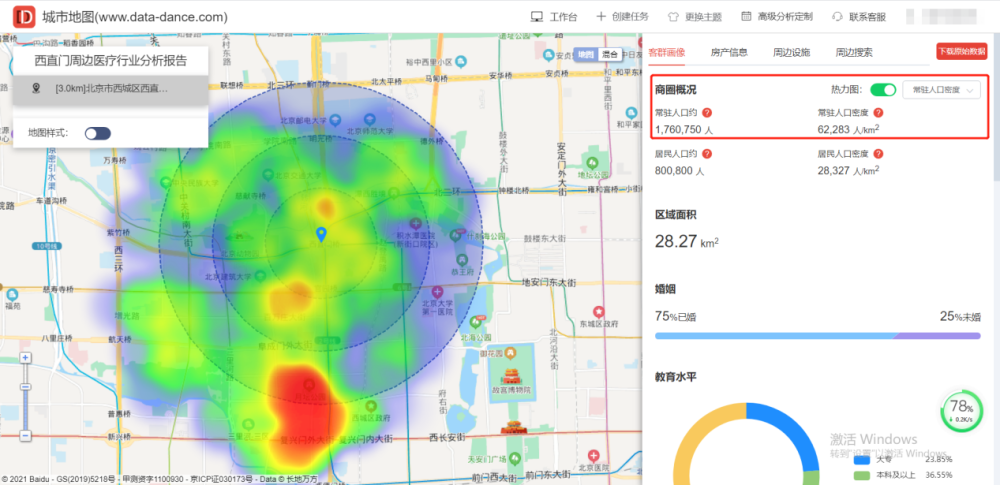The height and width of the screenshot is (485, 1000).
Task: Click the blue center marker pin on map
Action: (321, 234)
